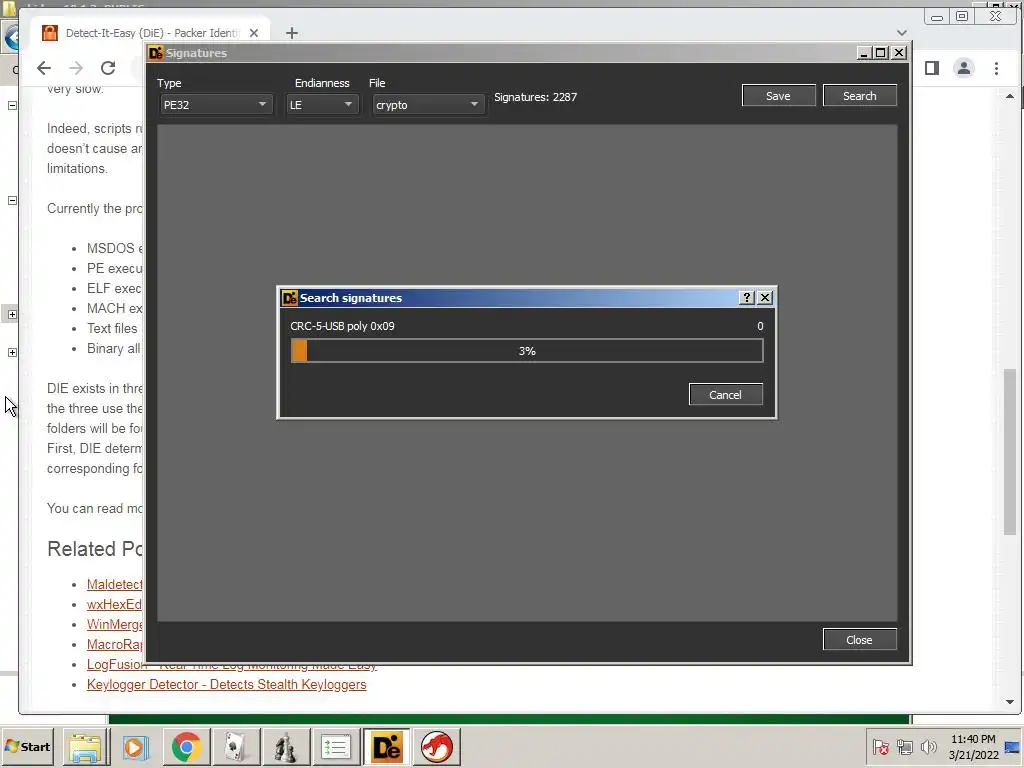Click the CRC-5-USB poly 0x09 label

click(342, 326)
